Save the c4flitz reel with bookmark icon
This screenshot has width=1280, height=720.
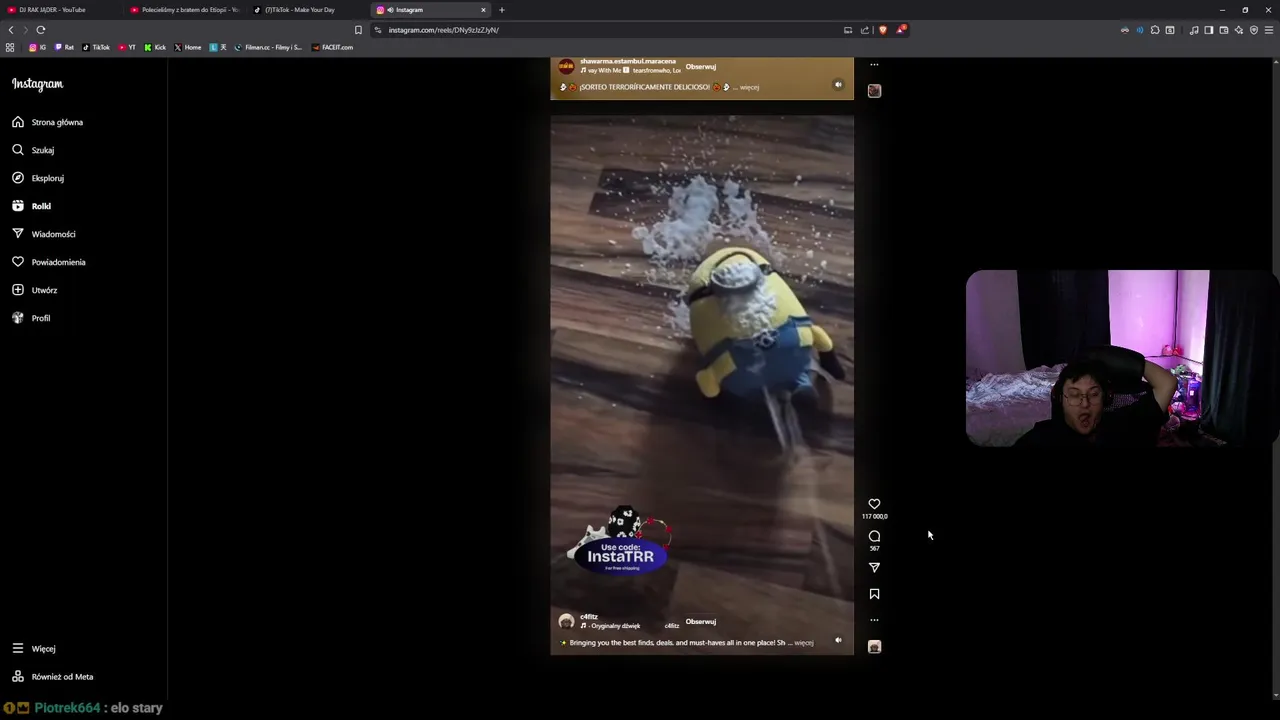tap(874, 594)
